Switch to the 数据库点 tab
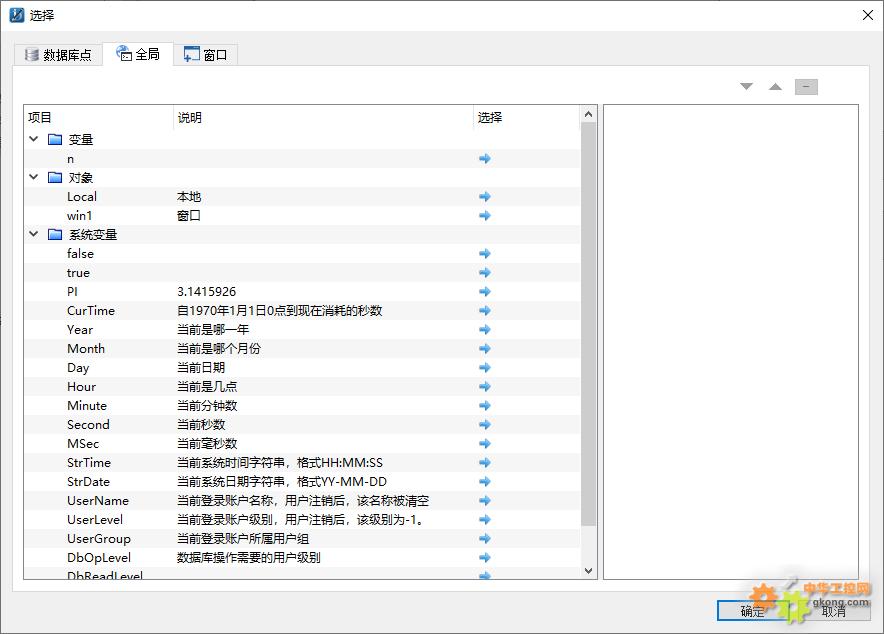Image resolution: width=884 pixels, height=634 pixels. pos(58,55)
